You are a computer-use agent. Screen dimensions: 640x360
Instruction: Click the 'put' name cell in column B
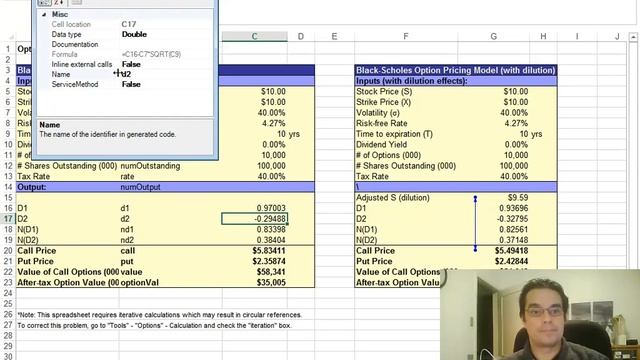pyautogui.click(x=127, y=261)
